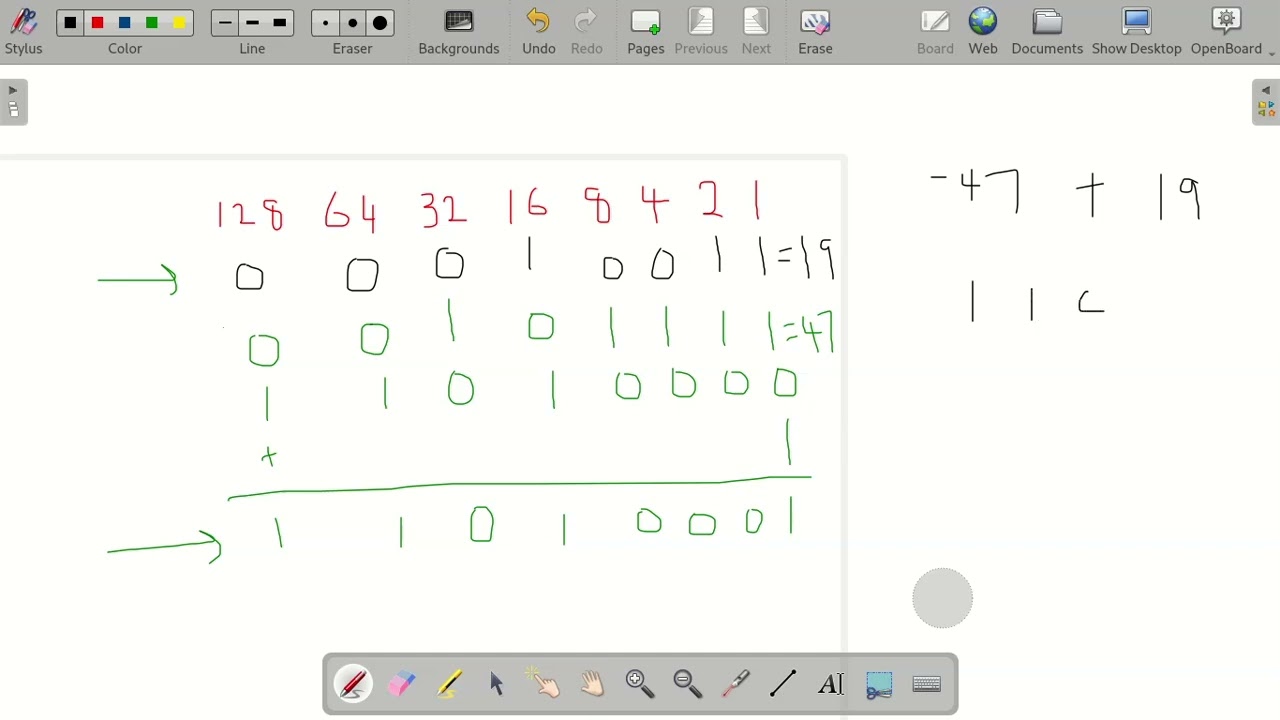The height and width of the screenshot is (720, 1280).
Task: Select the Pen tool in bottom palette
Action: coord(354,684)
